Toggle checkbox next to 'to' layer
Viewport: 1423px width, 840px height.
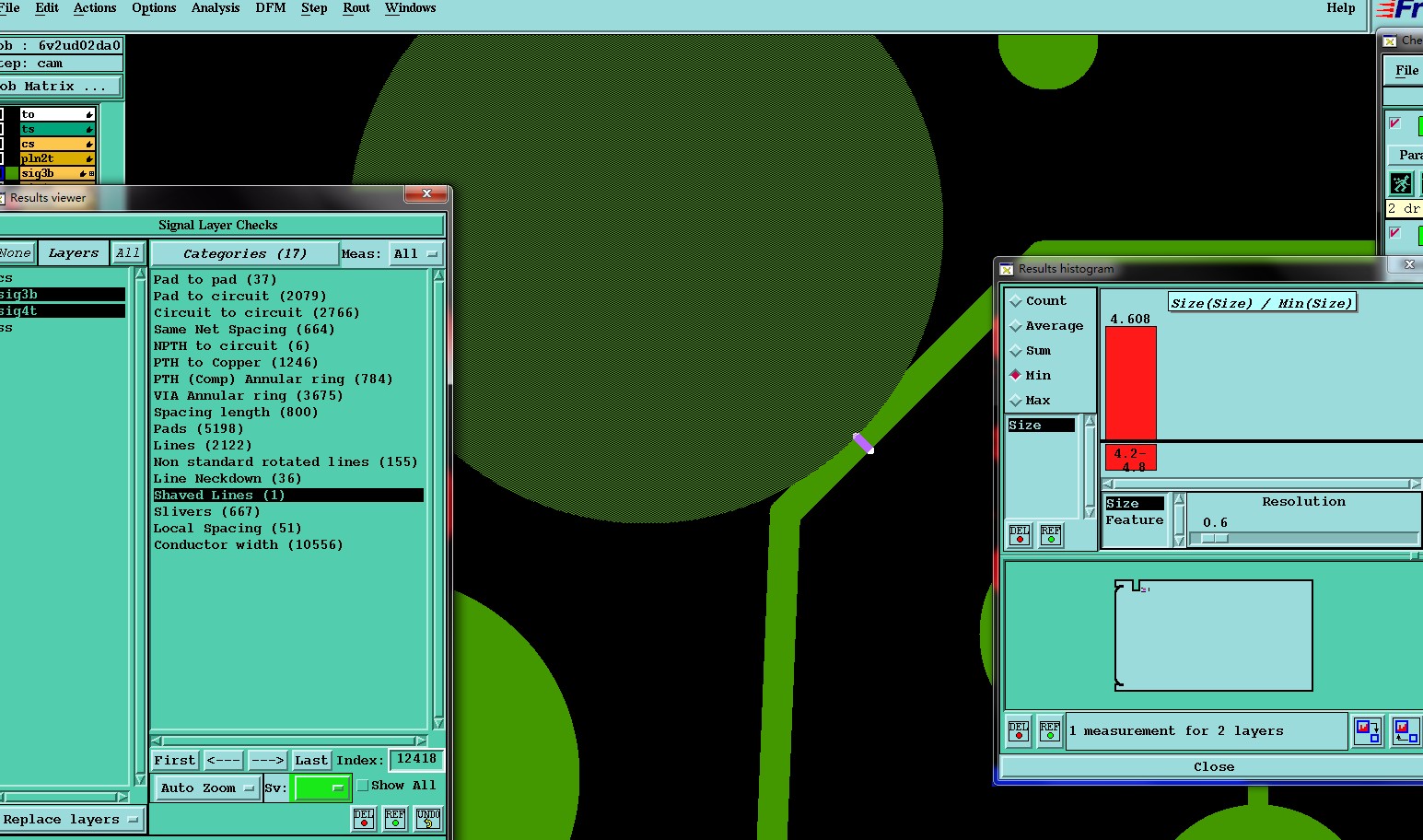(x=1, y=114)
